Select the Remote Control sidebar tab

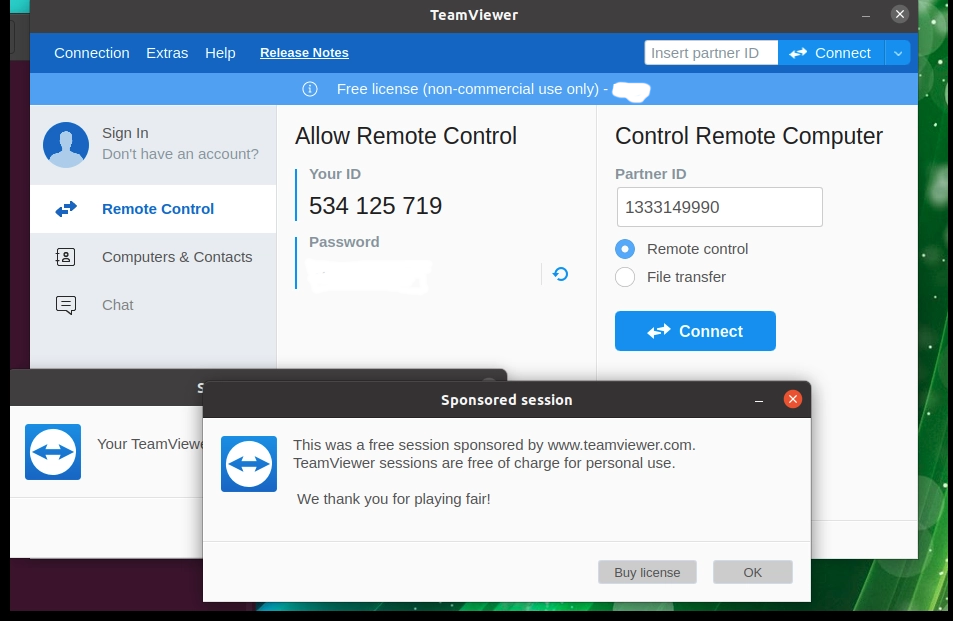coord(153,208)
